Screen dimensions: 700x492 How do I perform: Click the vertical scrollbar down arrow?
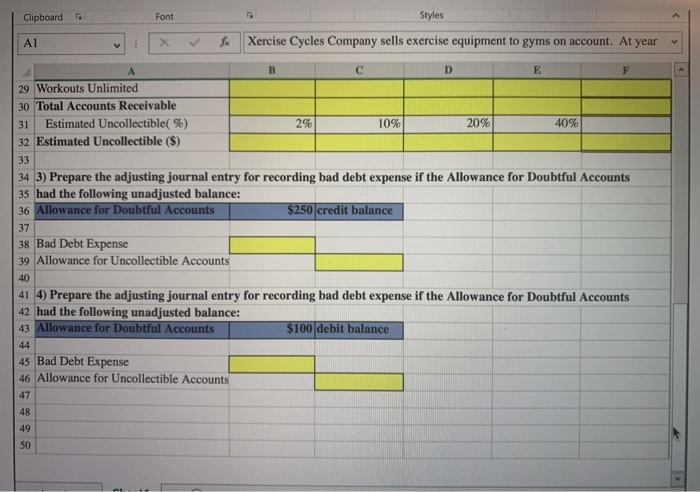(679, 479)
